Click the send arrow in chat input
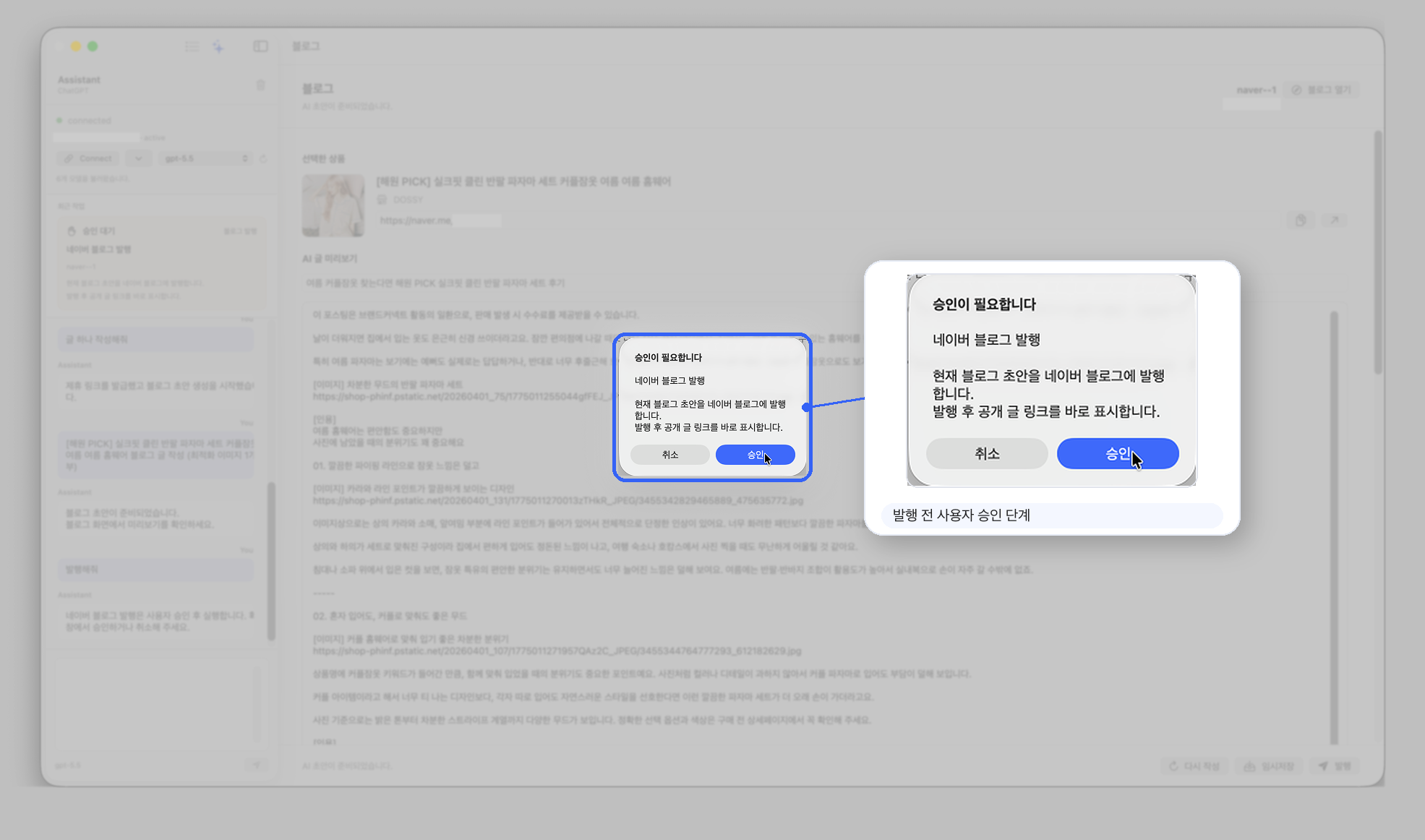Screen dimensions: 1425x840 pyautogui.click(x=256, y=765)
